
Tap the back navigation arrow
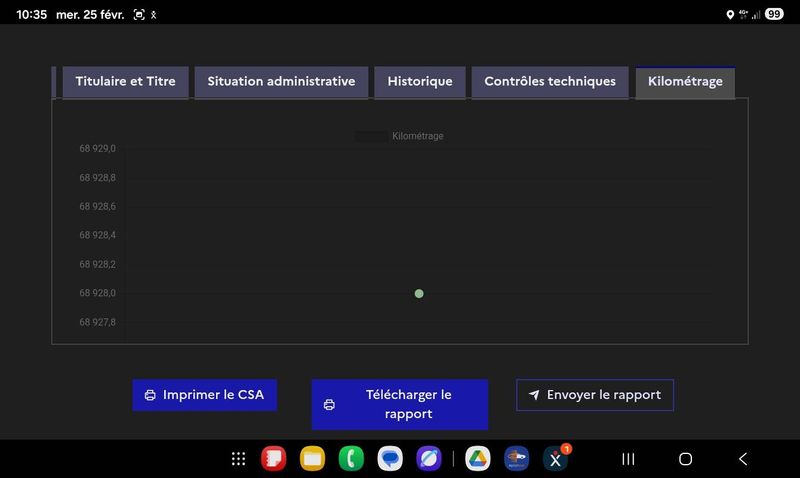pos(743,459)
